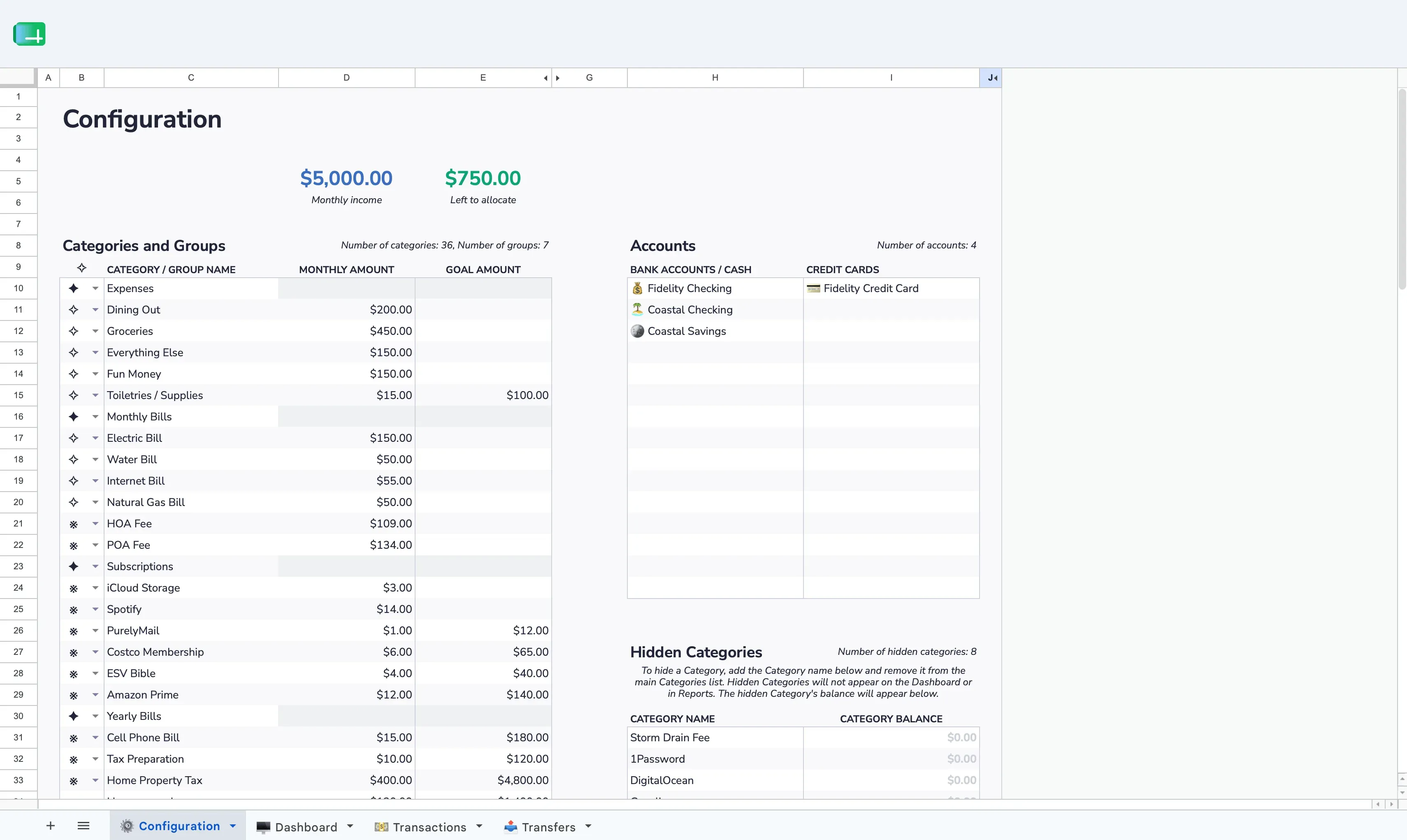1407x840 pixels.
Task: Click the asterisk icon beside Tax Preparation
Action: point(74,760)
